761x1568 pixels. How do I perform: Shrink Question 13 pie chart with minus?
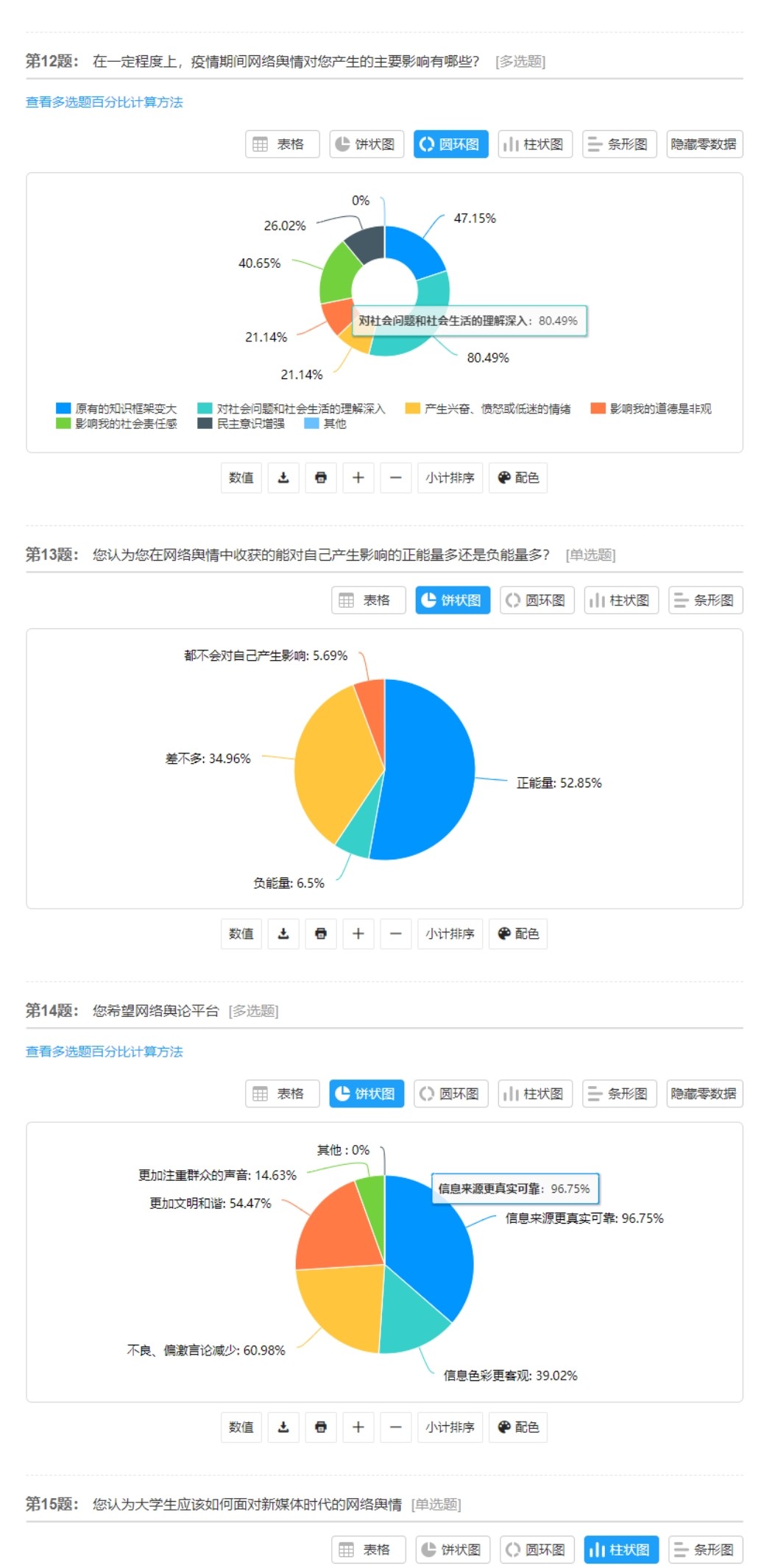pyautogui.click(x=396, y=934)
